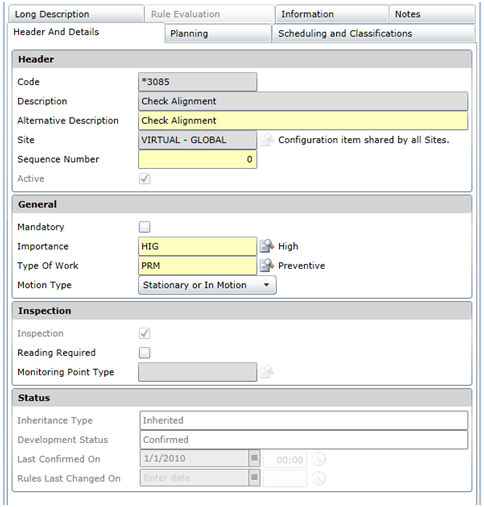The height and width of the screenshot is (507, 484).
Task: Open the Site lookup icon
Action: (x=267, y=140)
